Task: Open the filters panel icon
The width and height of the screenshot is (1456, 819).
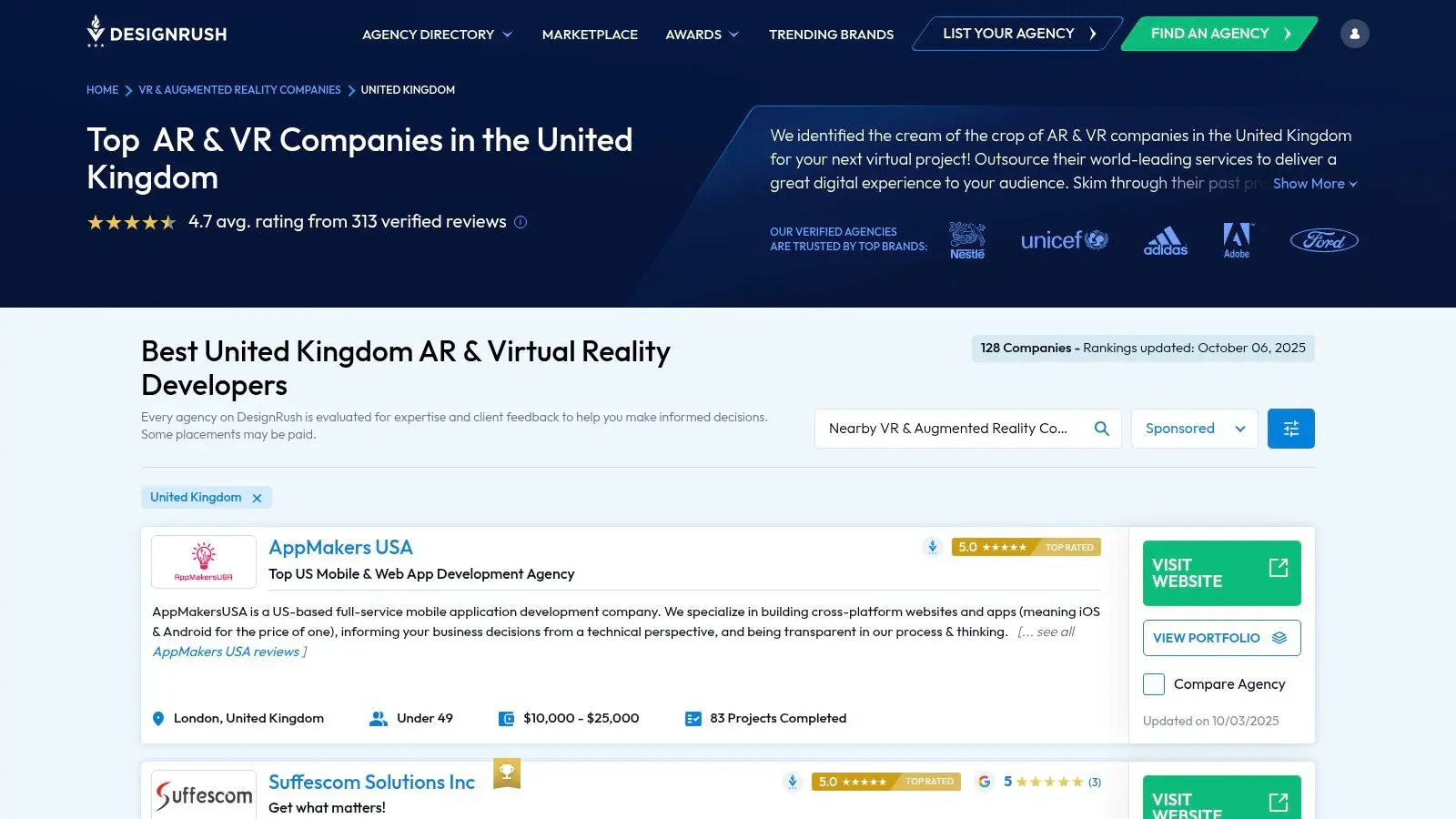Action: pyautogui.click(x=1290, y=428)
